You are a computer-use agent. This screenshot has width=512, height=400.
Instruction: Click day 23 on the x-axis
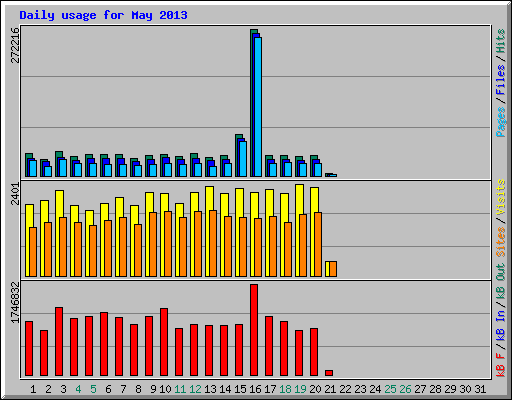(x=360, y=389)
